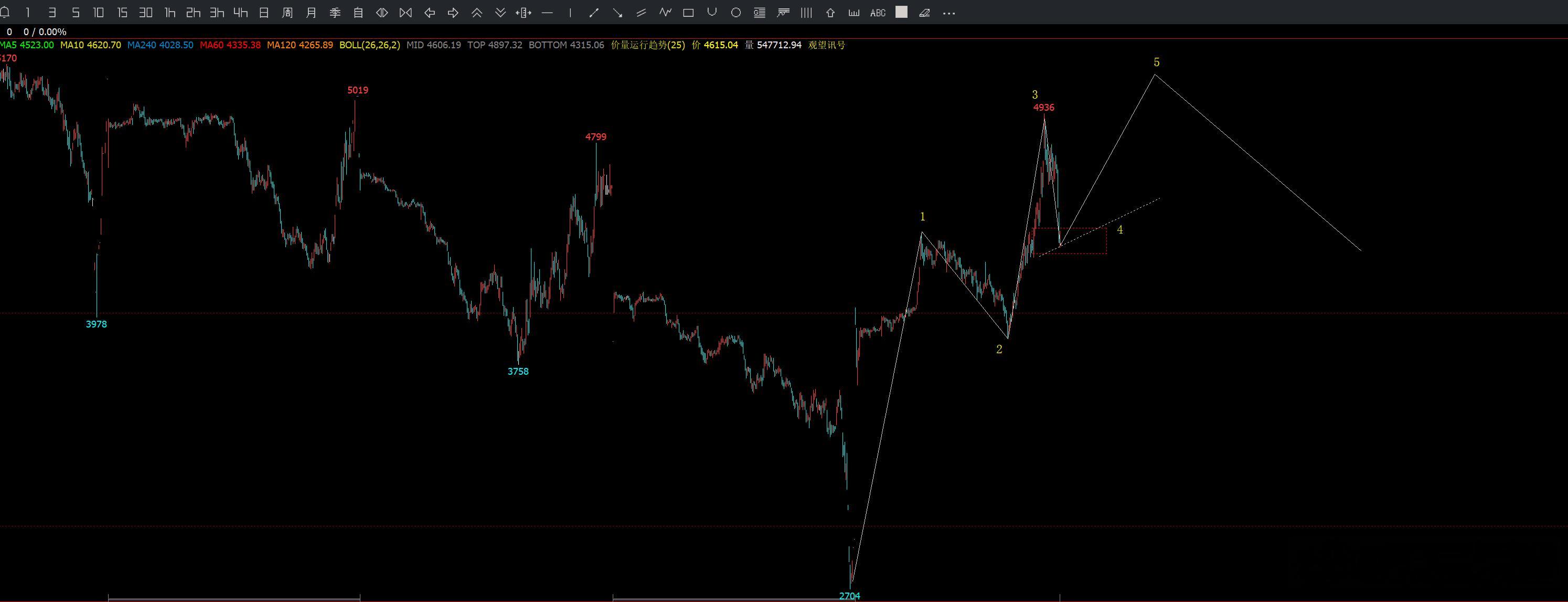Click the 5019 high price label
1568x602 pixels.
click(358, 90)
